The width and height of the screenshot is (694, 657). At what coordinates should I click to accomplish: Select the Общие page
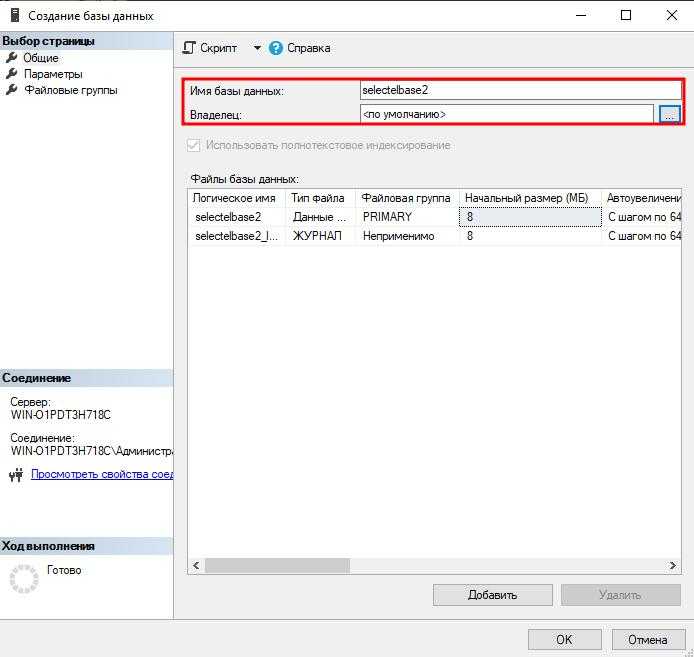[x=40, y=58]
